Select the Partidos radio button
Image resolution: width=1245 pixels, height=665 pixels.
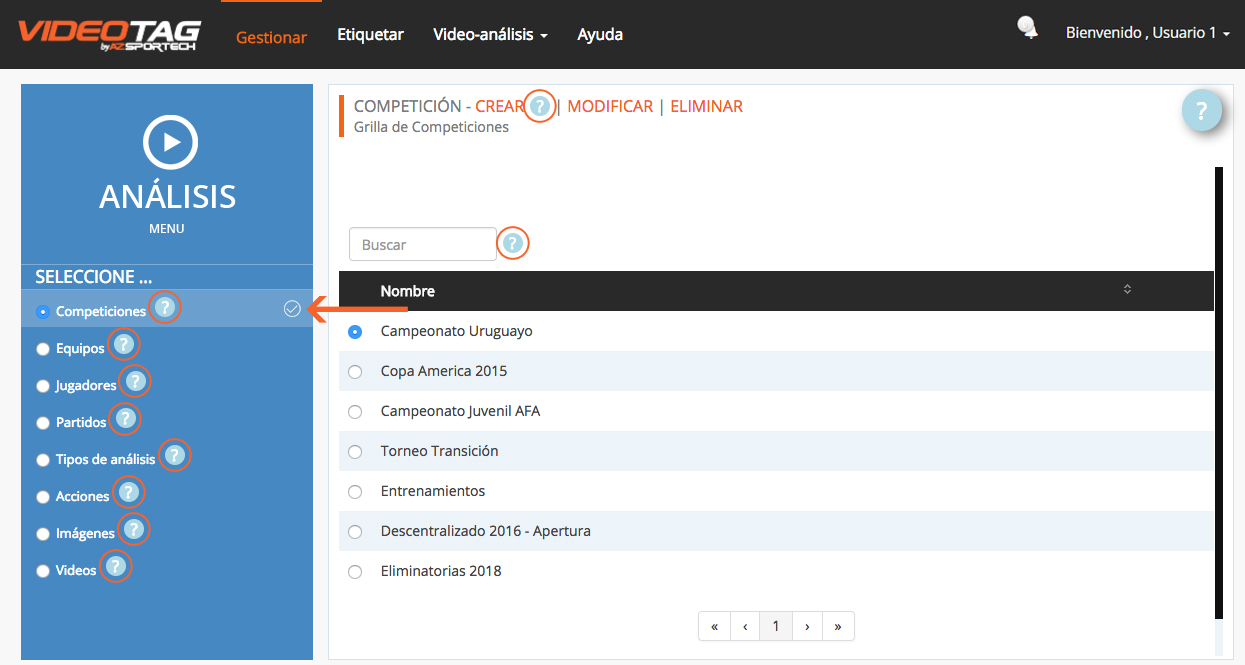click(x=43, y=423)
